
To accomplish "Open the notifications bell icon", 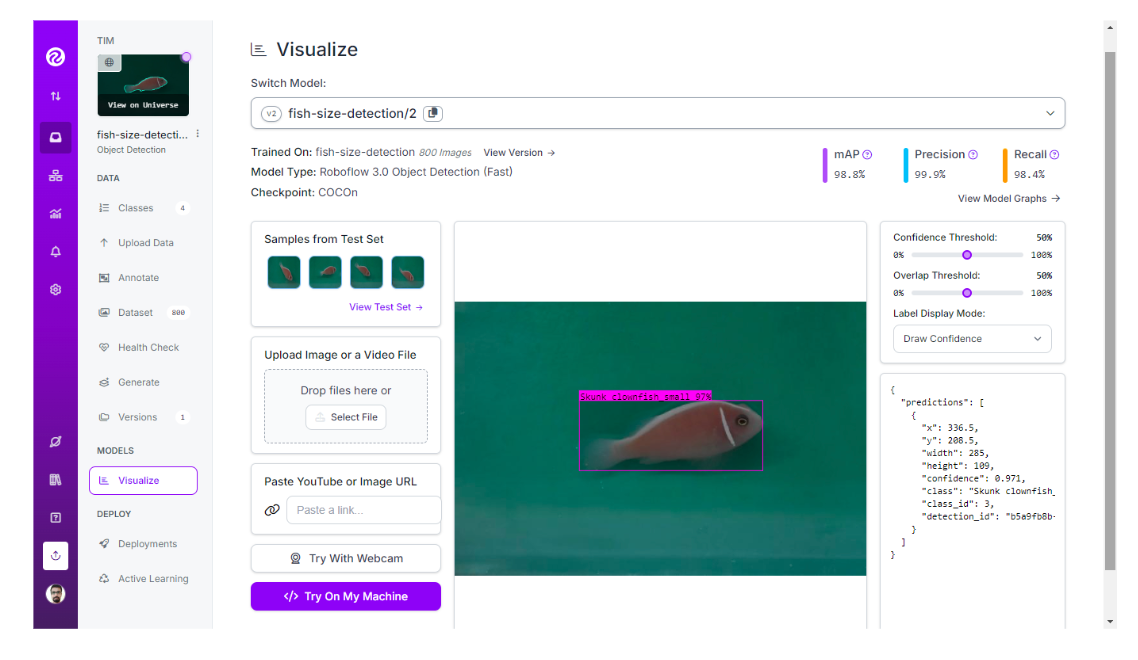I will (55, 252).
